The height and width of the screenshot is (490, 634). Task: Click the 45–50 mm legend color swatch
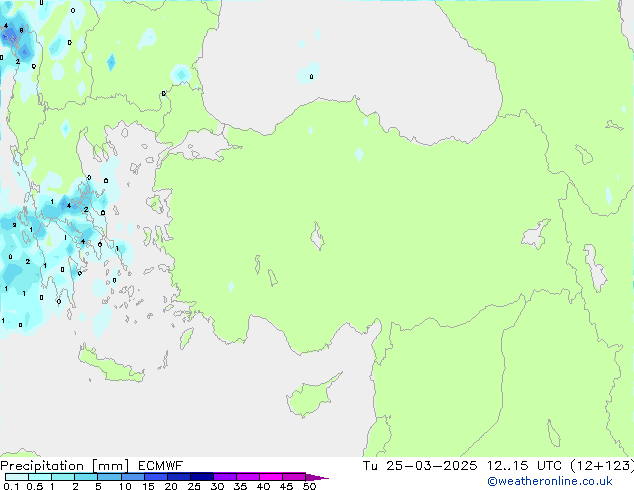coord(294,477)
